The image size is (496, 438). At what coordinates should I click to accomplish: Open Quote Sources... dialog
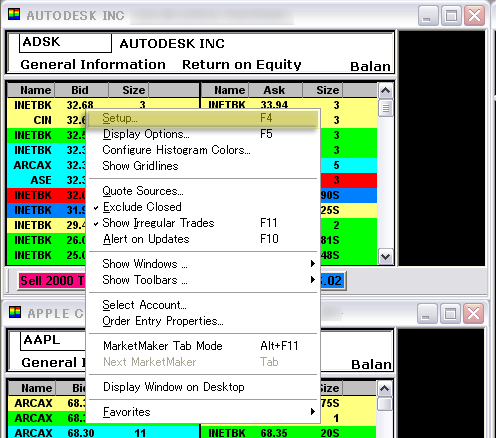203,191
